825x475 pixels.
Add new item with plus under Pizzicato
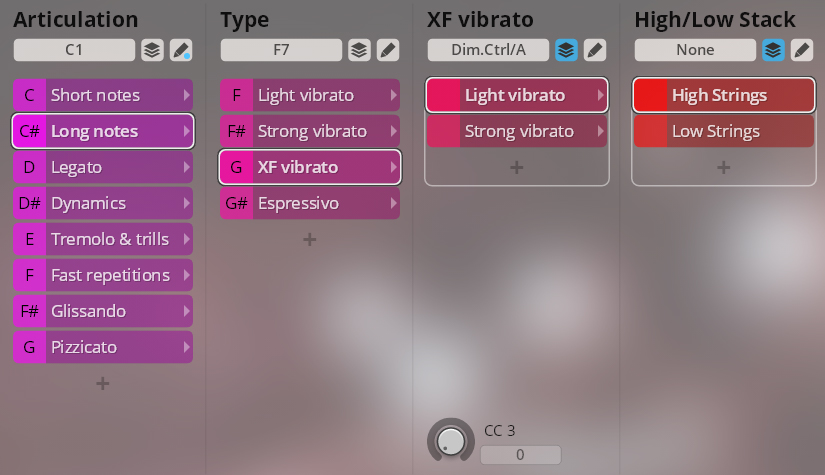102,383
